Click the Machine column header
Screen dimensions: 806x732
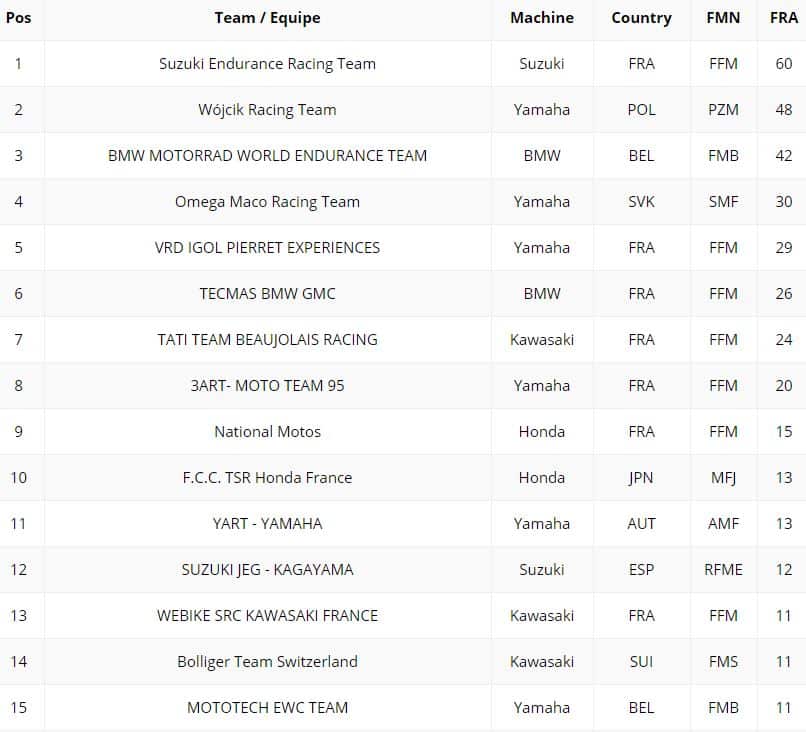pos(541,18)
